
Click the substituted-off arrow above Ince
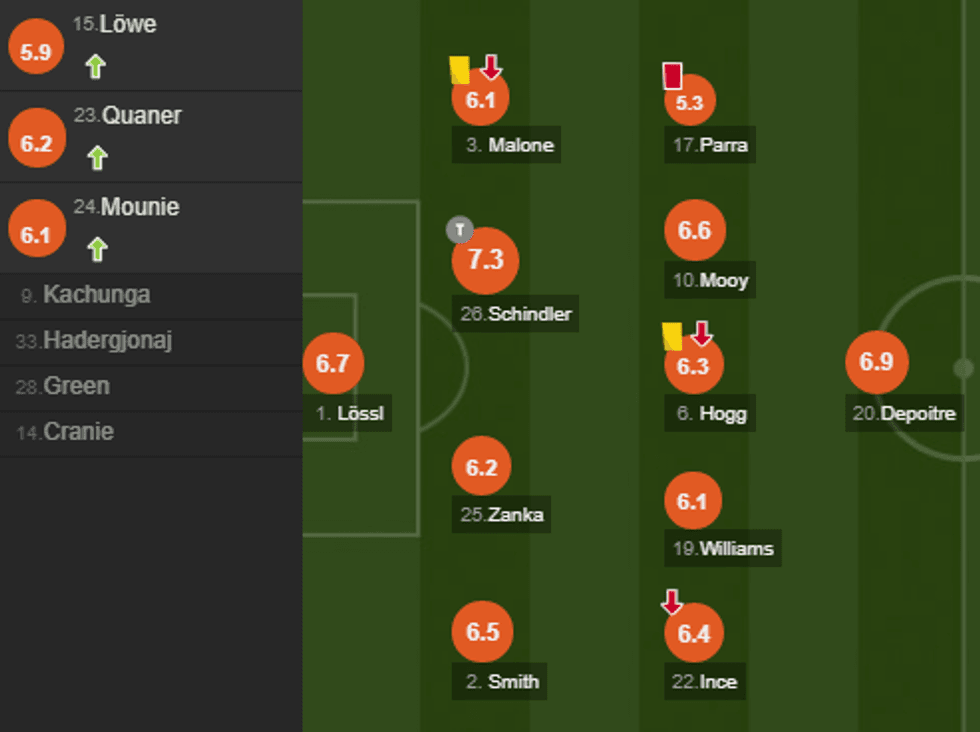[x=672, y=602]
